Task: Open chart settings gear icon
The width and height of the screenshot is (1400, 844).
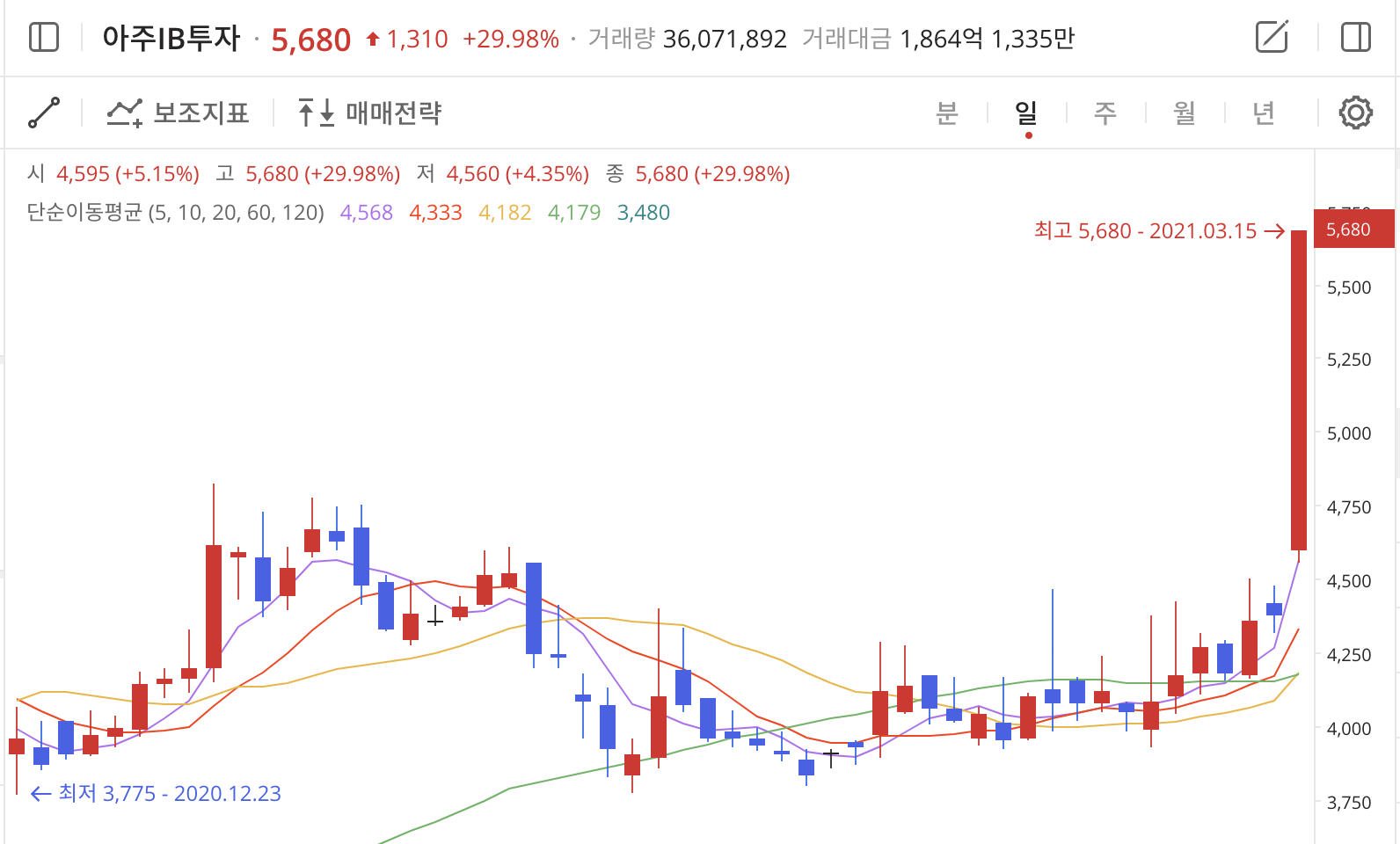Action: (x=1355, y=113)
